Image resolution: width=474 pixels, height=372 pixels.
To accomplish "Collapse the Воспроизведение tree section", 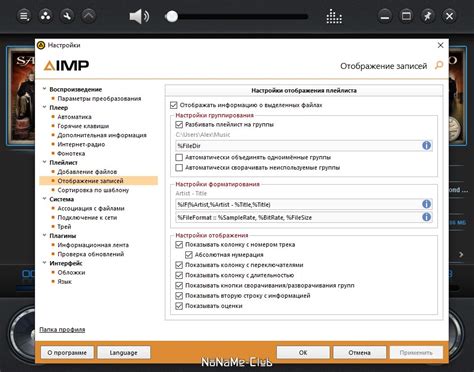I will [x=44, y=89].
